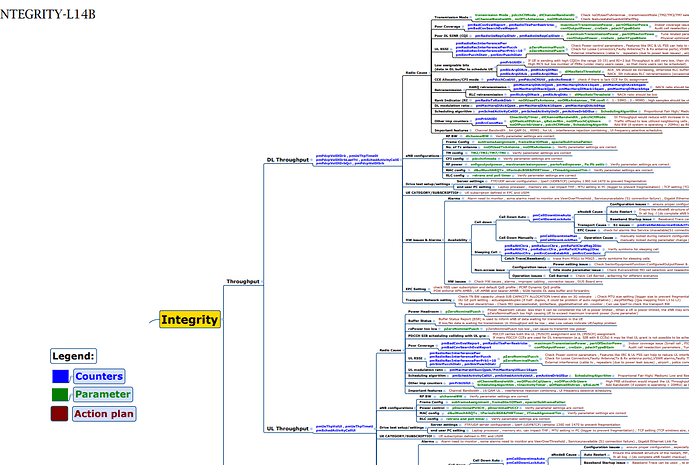
Task: Select the Transmission Mode node
Action: click(451, 18)
